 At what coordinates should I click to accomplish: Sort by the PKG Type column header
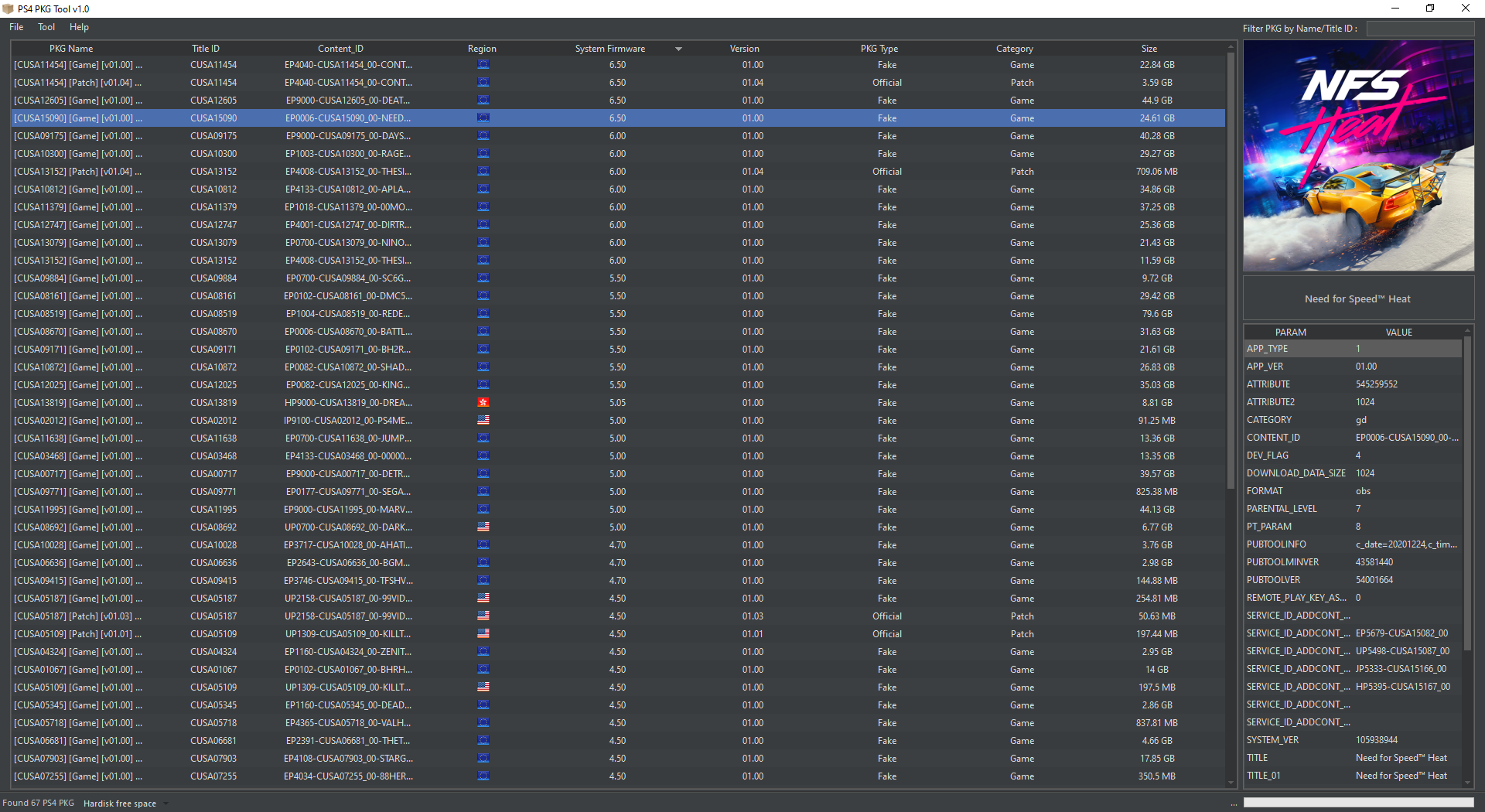tap(879, 49)
